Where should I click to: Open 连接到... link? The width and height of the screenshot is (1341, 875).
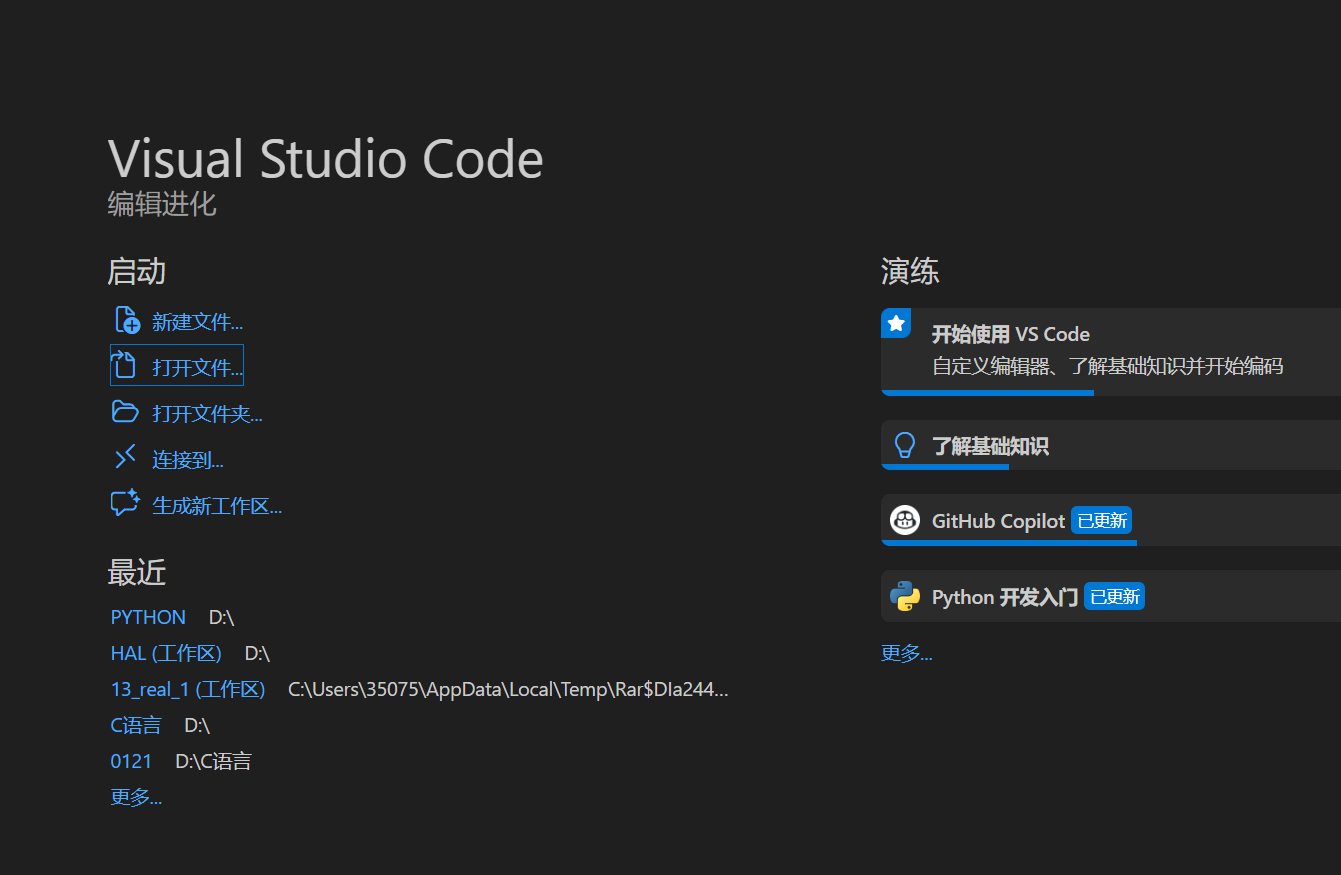[x=188, y=460]
